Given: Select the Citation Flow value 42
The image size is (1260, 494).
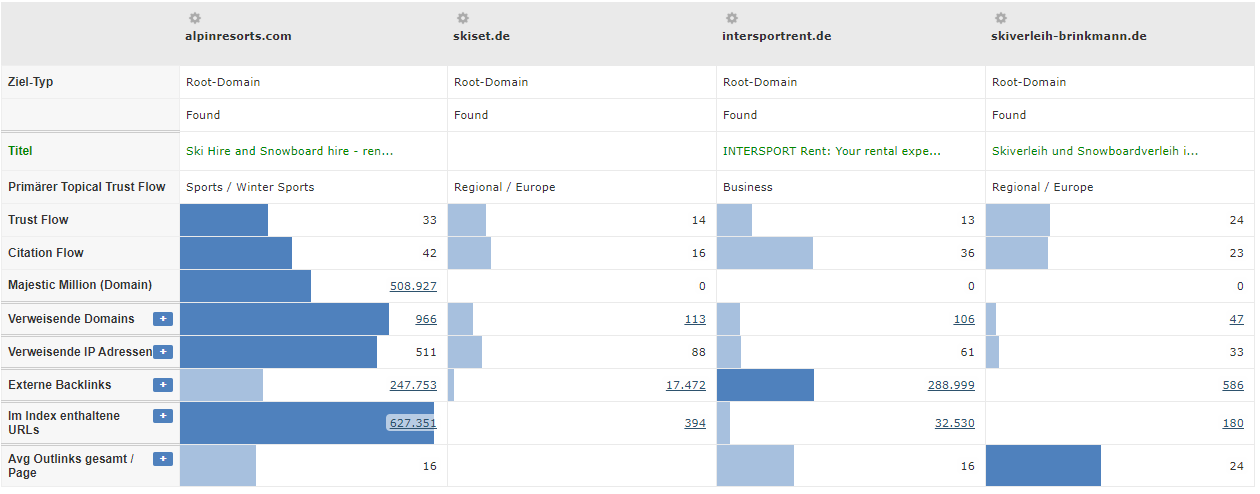Looking at the screenshot, I should coord(430,253).
